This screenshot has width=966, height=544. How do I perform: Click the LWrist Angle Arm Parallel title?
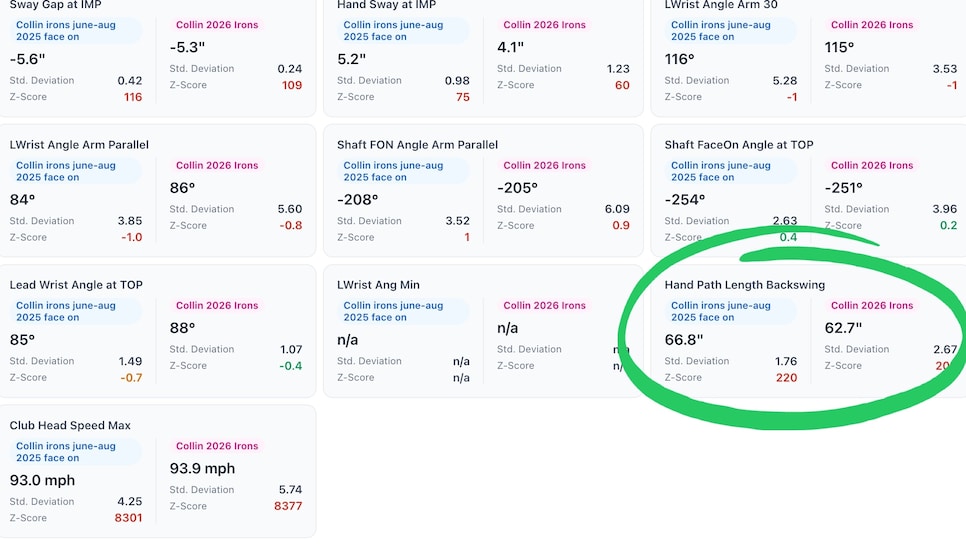[x=79, y=145]
